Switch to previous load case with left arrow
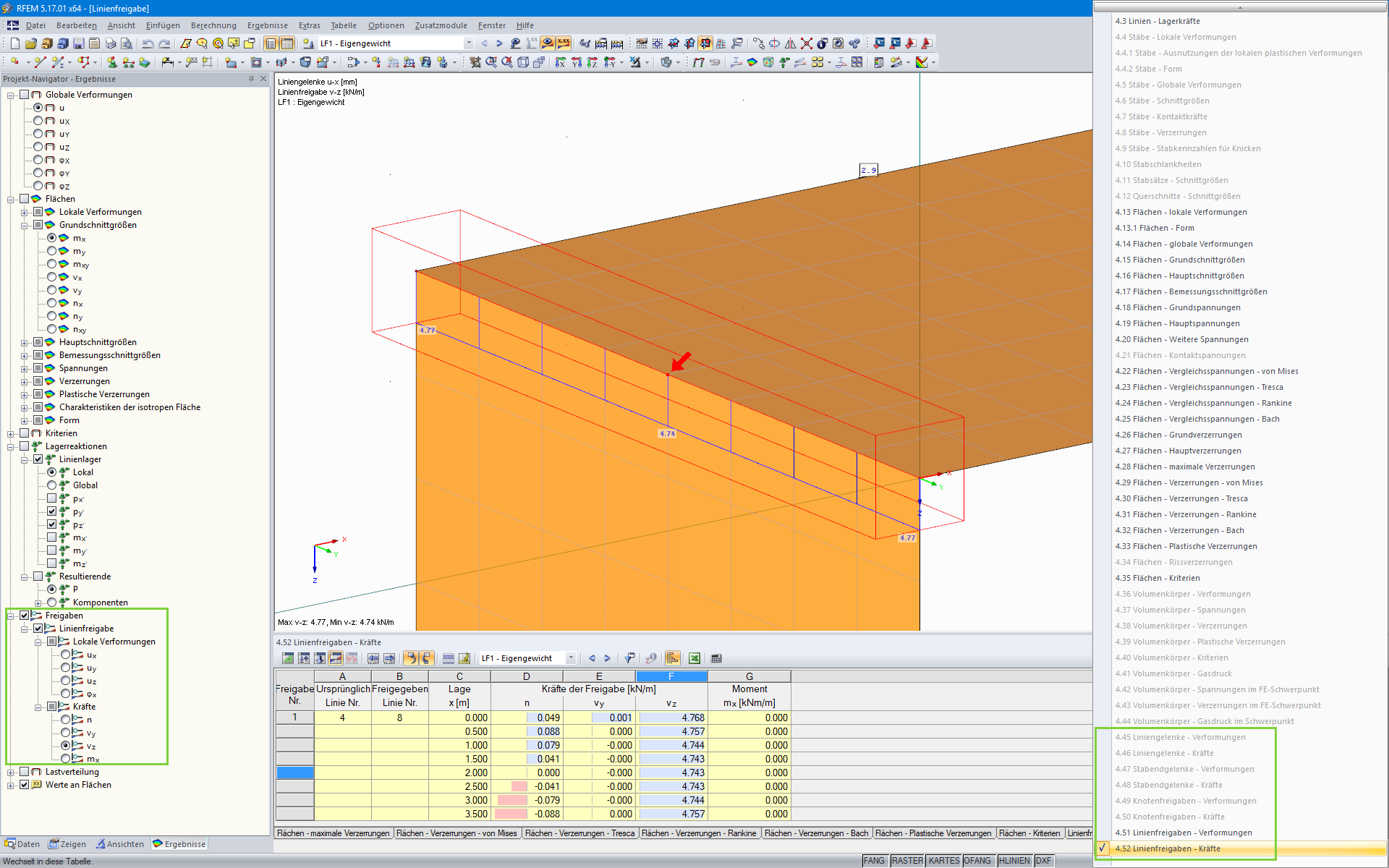Image resolution: width=1389 pixels, height=868 pixels. coord(484,43)
